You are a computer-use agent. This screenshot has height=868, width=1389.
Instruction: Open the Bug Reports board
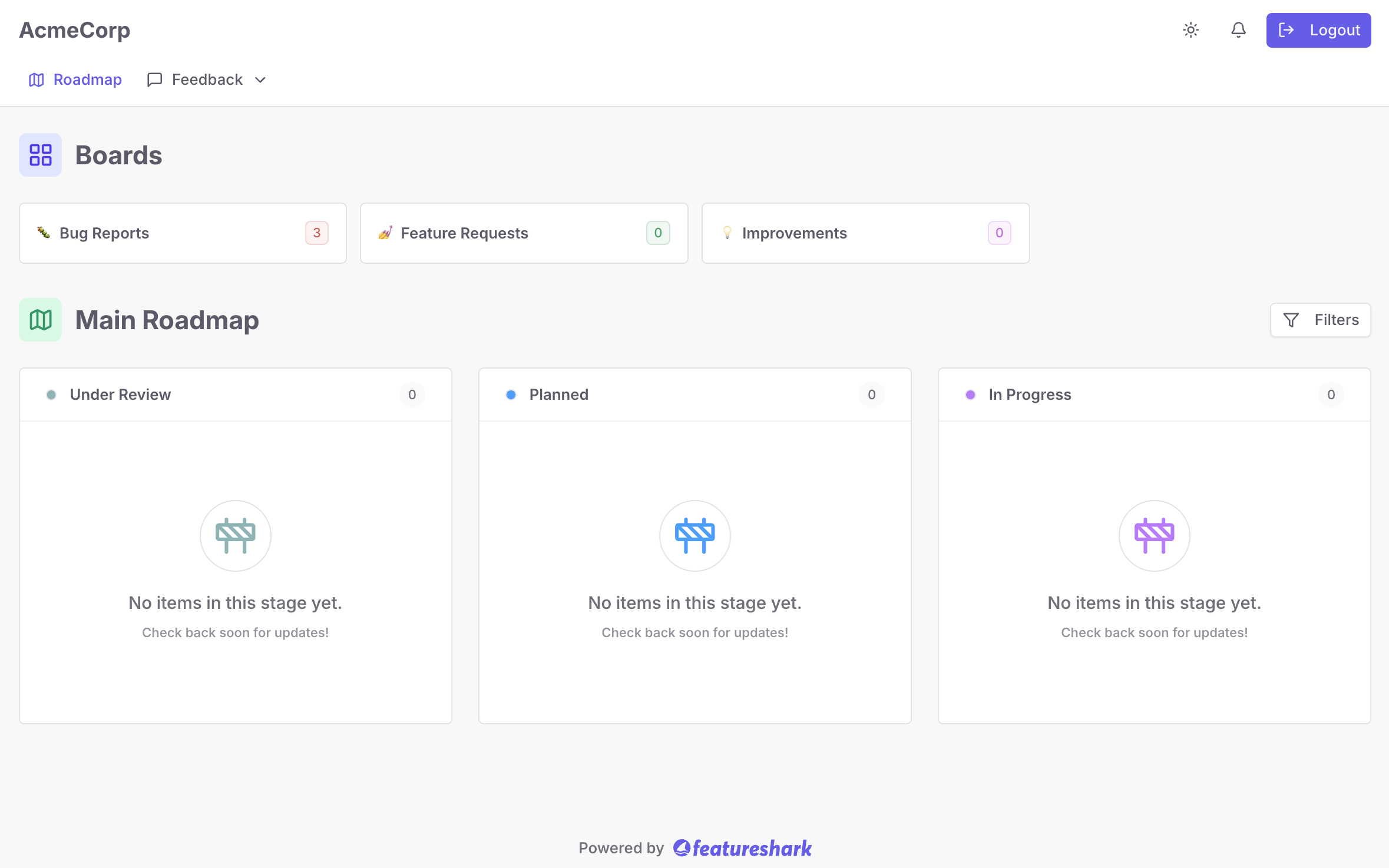tap(183, 233)
